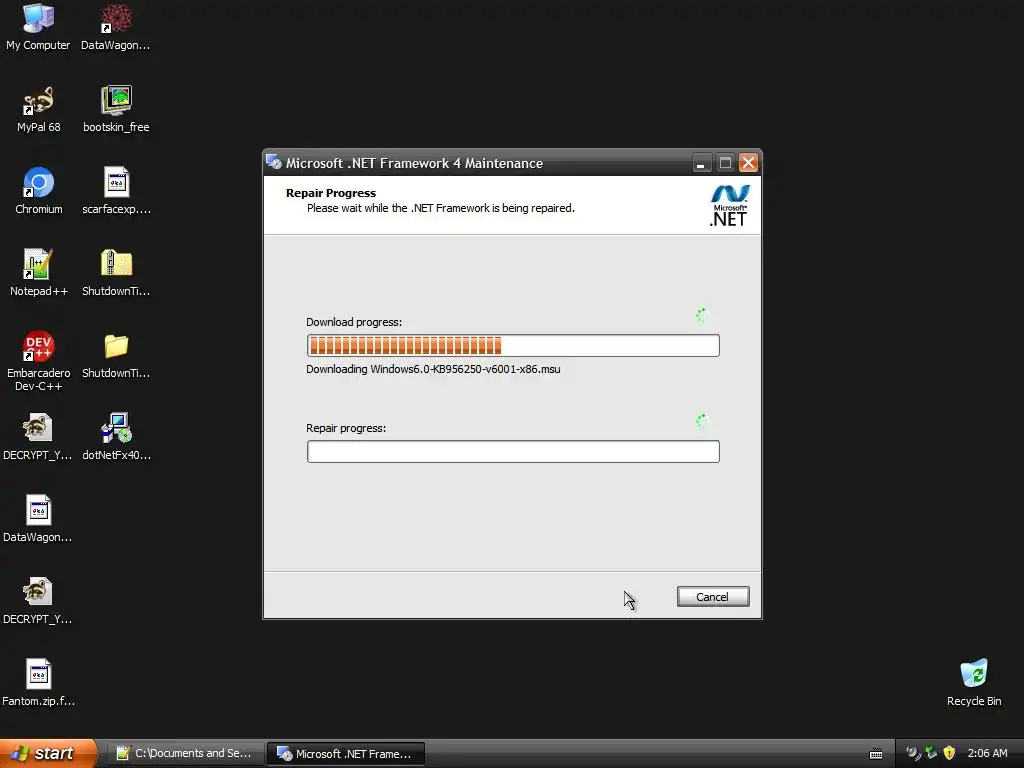Image resolution: width=1024 pixels, height=768 pixels.
Task: Minimize the .NET Framework 4 Maintenance window
Action: [x=701, y=163]
